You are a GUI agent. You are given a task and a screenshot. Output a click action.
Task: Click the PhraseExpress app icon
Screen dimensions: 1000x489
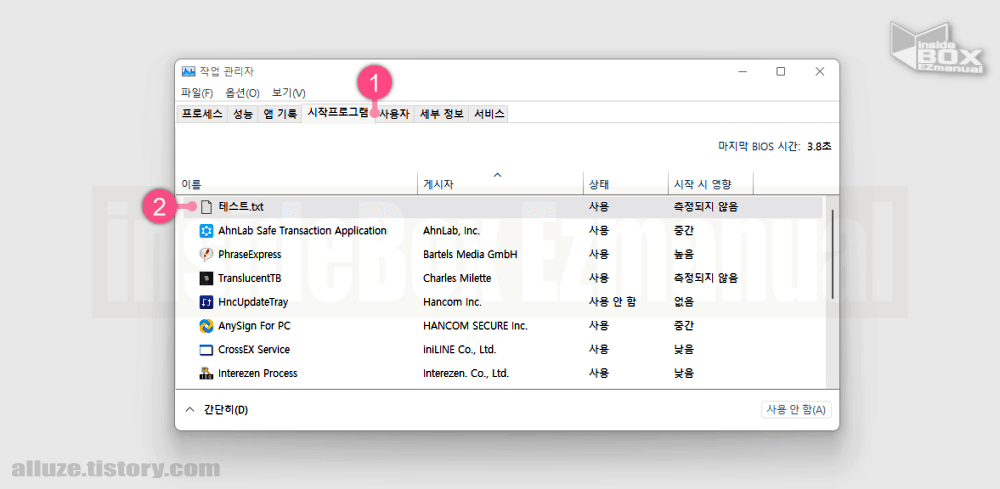point(205,254)
